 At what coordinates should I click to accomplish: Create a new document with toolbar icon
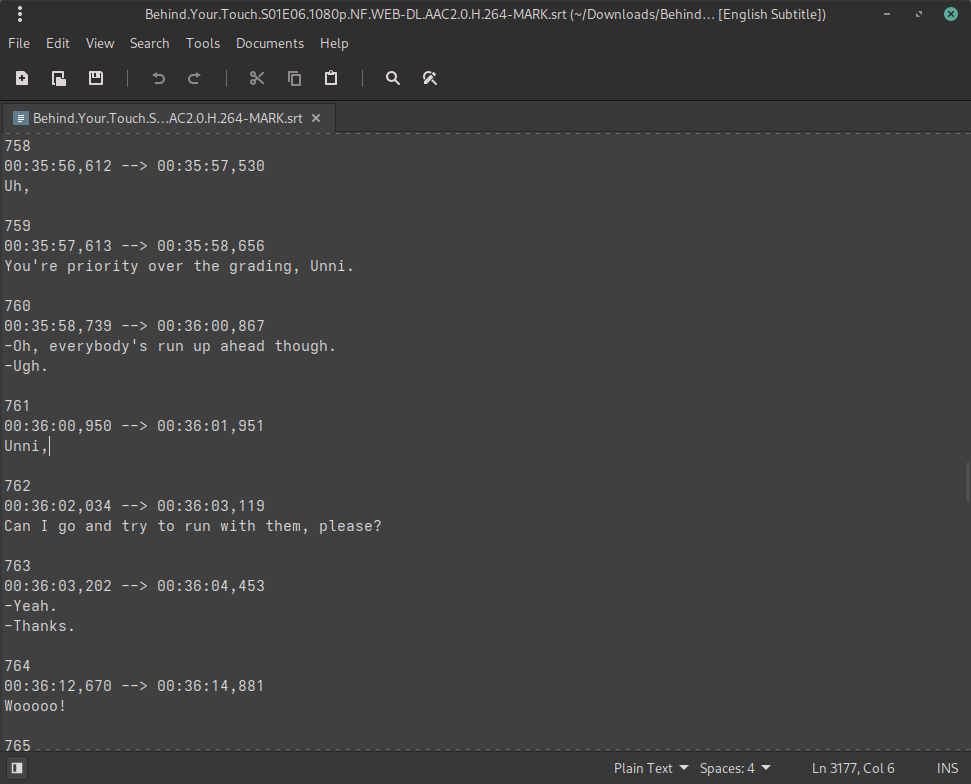point(22,78)
